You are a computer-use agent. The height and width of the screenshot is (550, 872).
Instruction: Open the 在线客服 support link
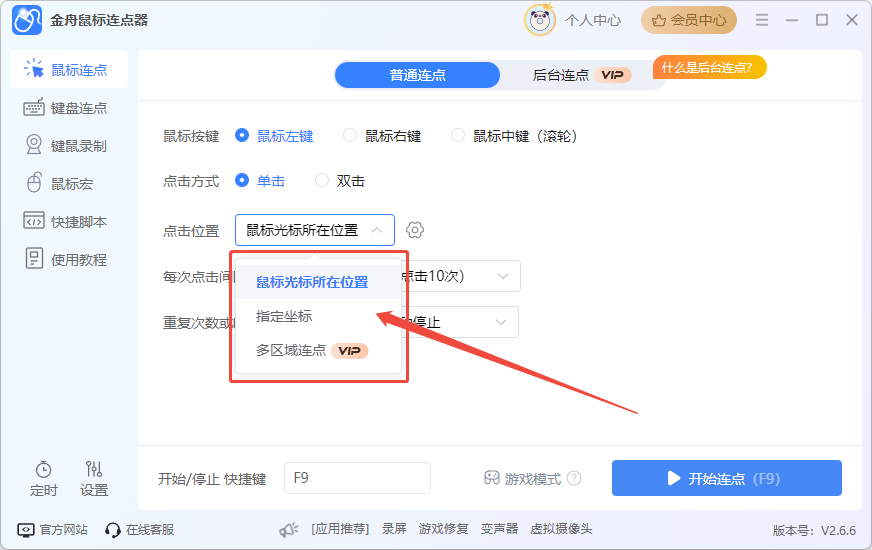point(150,529)
